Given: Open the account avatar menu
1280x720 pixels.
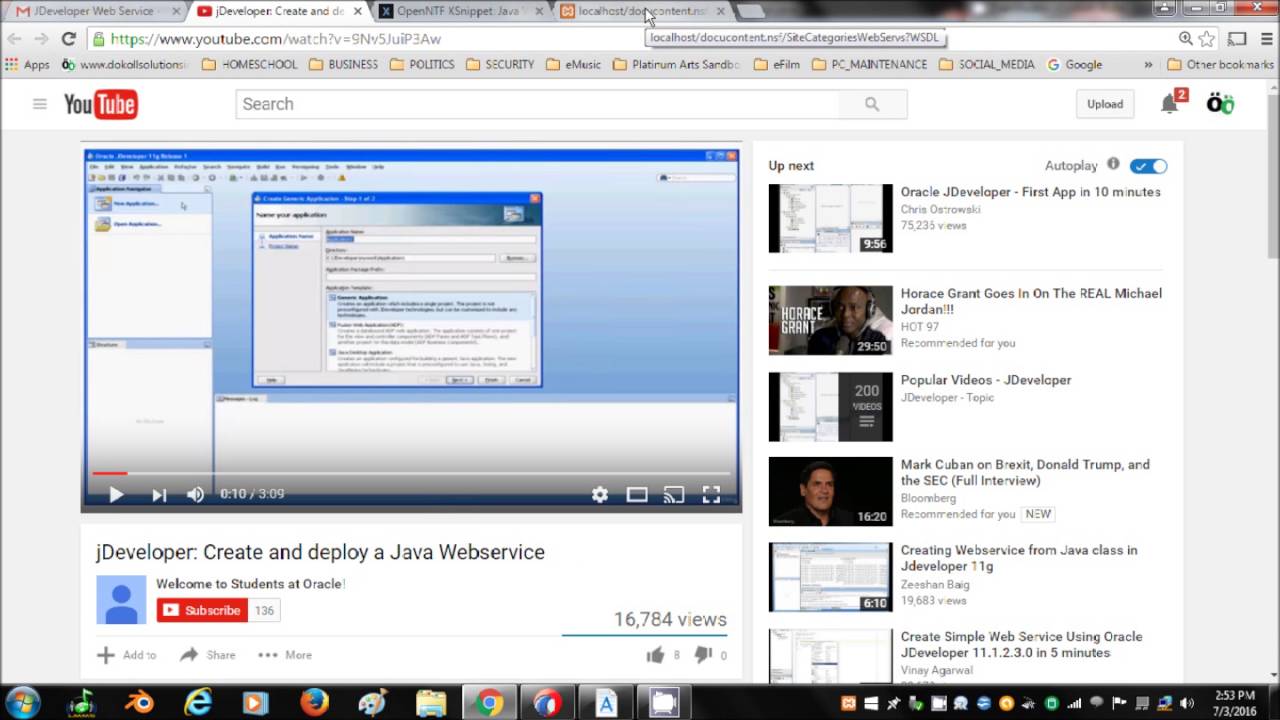Looking at the screenshot, I should pyautogui.click(x=1220, y=104).
